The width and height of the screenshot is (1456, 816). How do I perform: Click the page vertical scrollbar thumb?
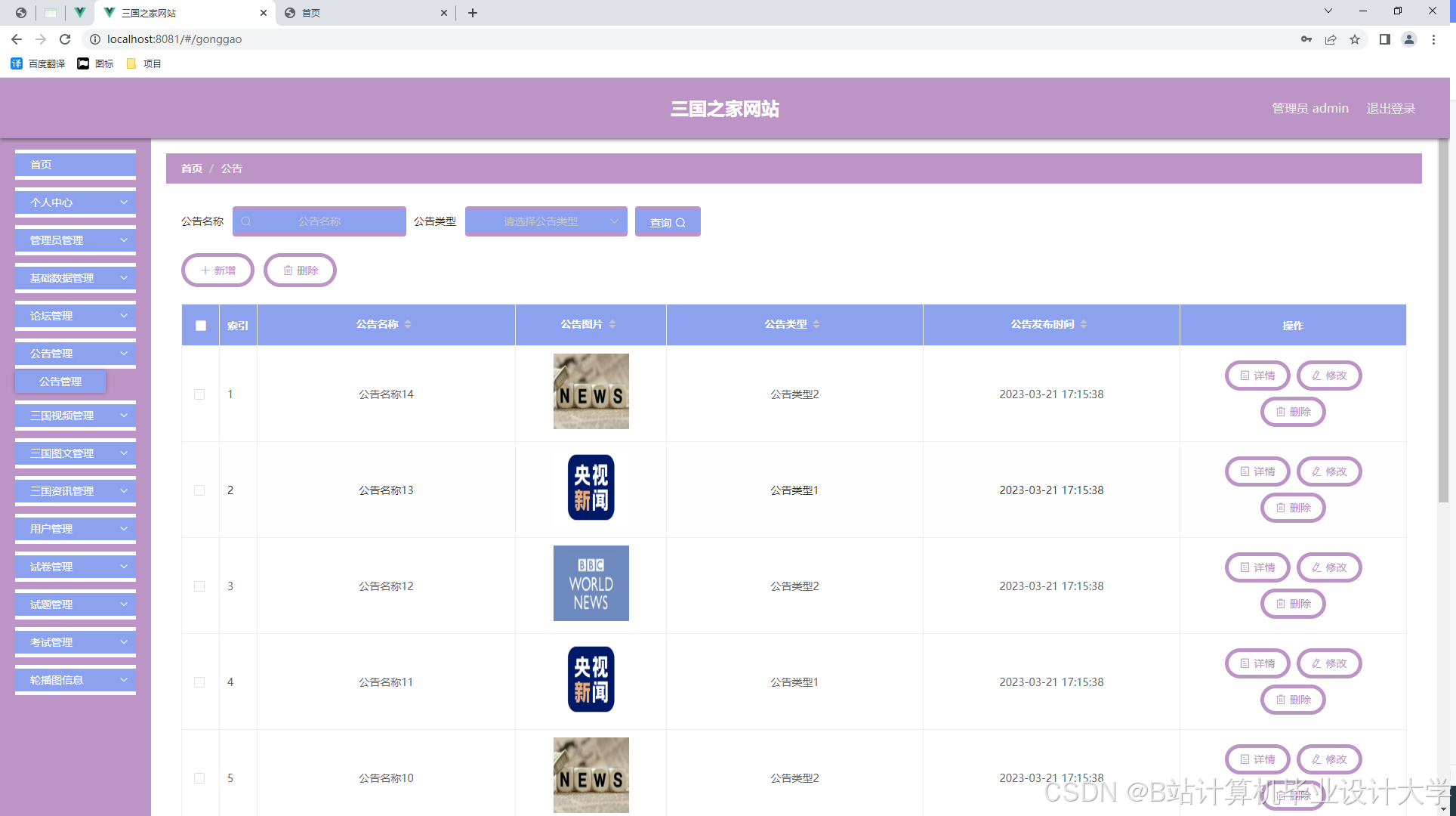[1442, 317]
